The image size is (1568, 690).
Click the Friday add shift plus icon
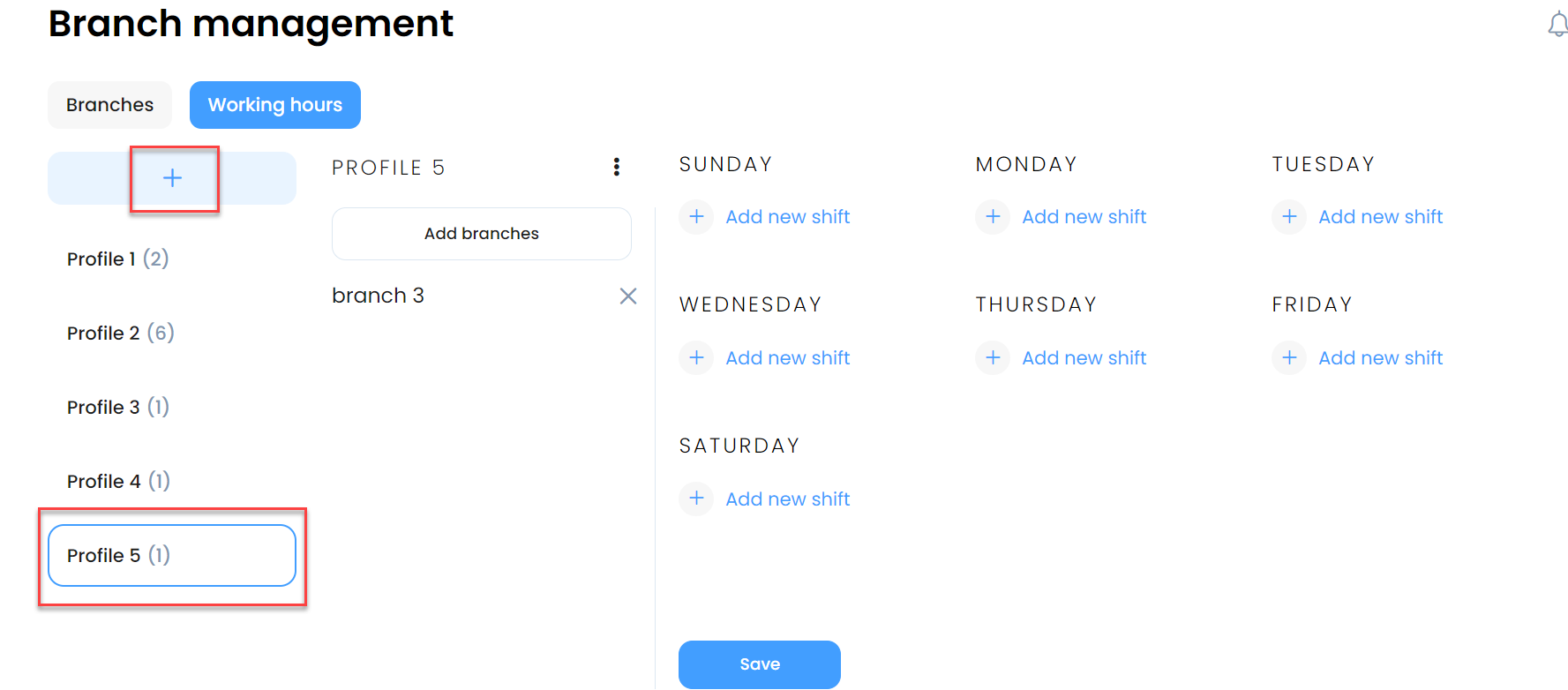[1289, 357]
